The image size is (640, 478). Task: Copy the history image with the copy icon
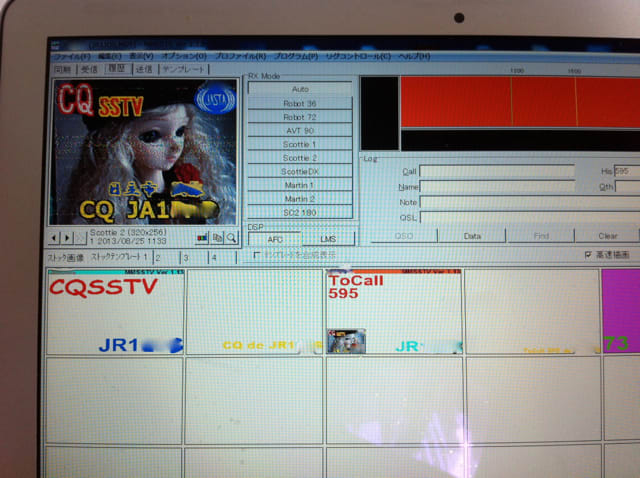point(217,238)
